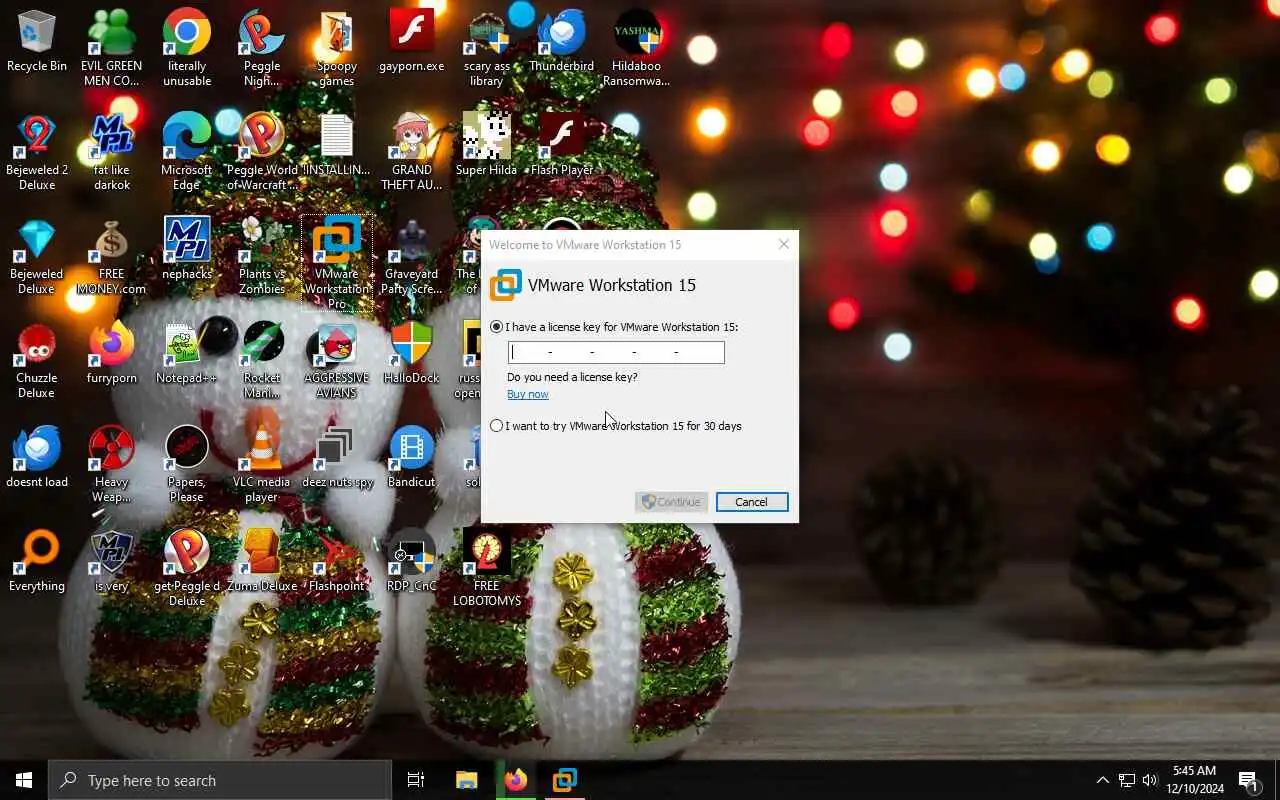Select the Peggle Nights desktop icon
Viewport: 1280px width, 800px height.
tap(262, 48)
